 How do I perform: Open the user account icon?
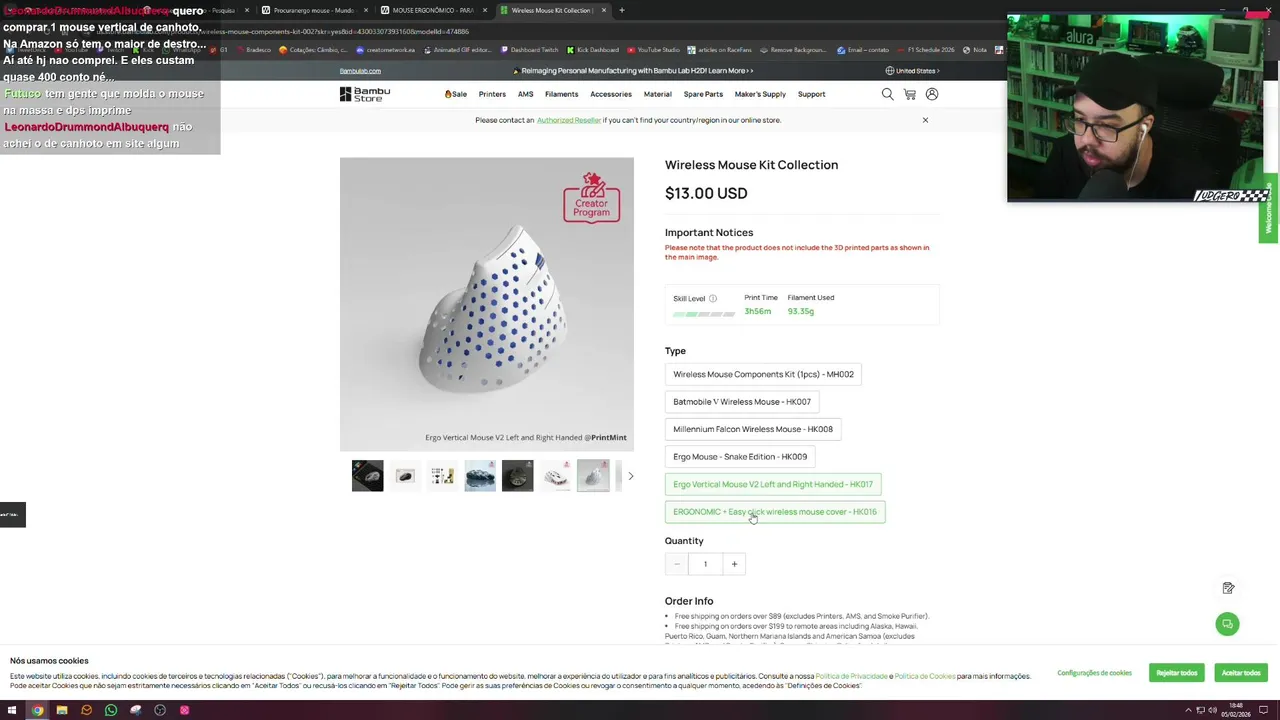[932, 94]
